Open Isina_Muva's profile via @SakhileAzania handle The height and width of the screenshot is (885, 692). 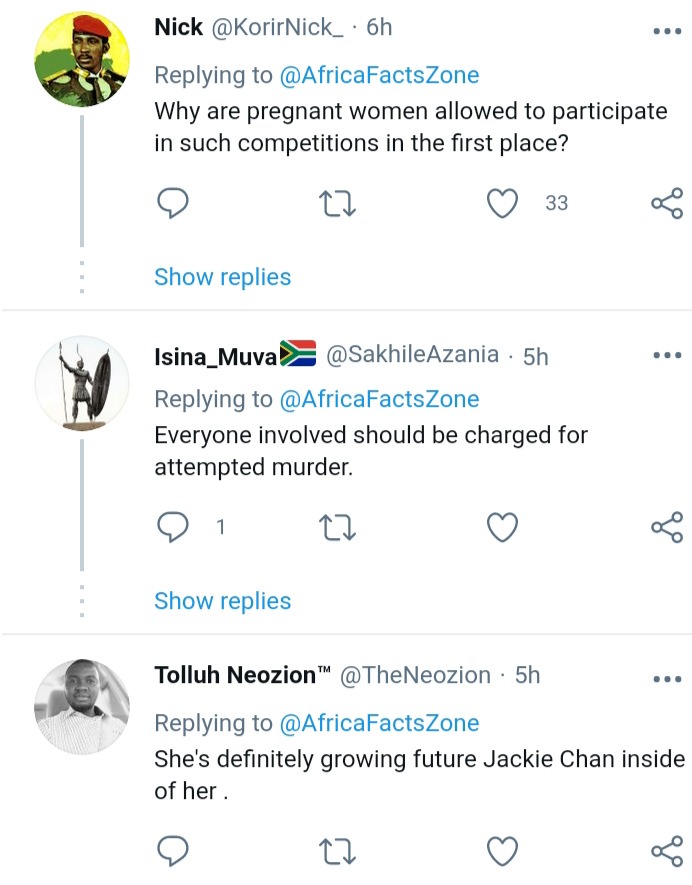click(x=413, y=354)
